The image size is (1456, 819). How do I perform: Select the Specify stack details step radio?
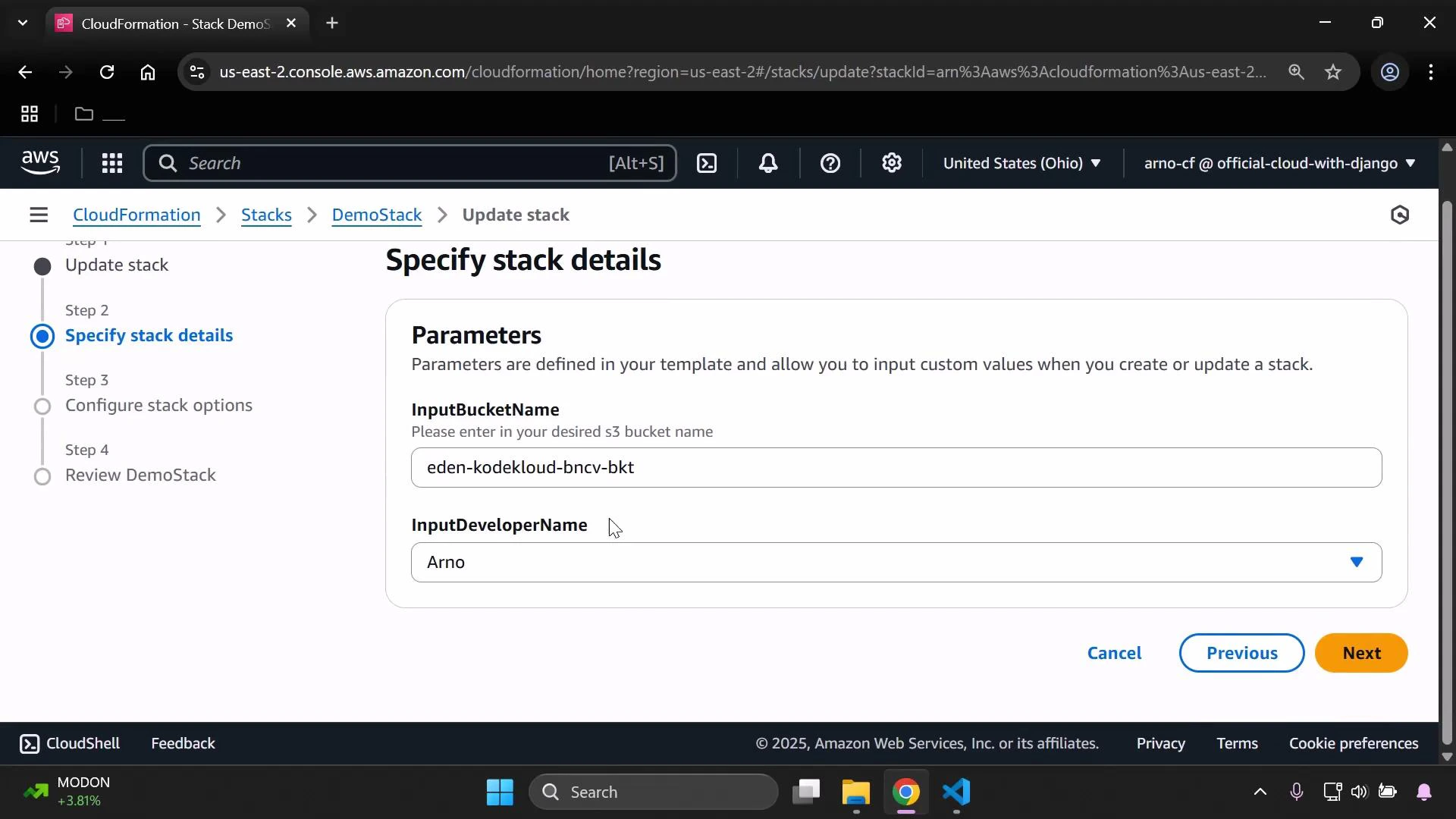pyautogui.click(x=42, y=337)
